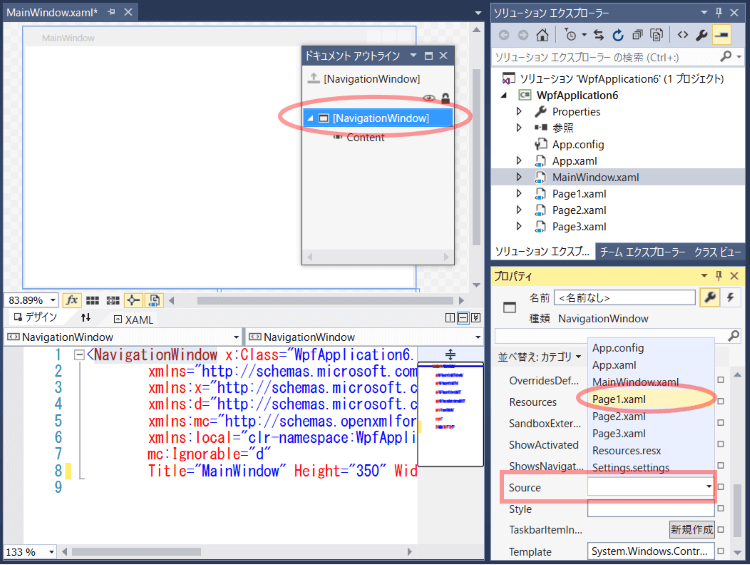Open the pending changes filter dropdown arrow
This screenshot has height=565, width=750.
584,35
